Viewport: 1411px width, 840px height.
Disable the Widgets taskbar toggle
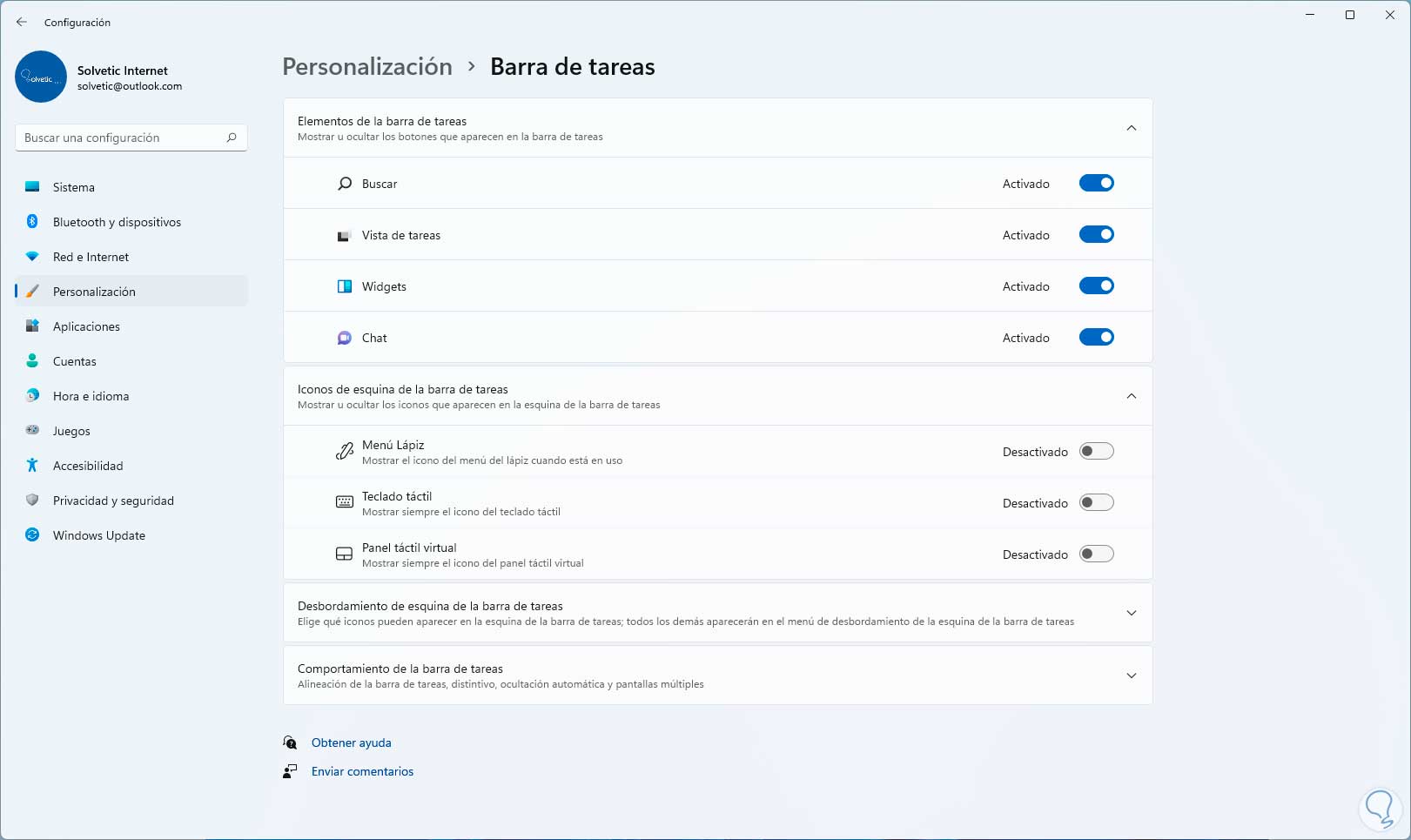[1096, 286]
